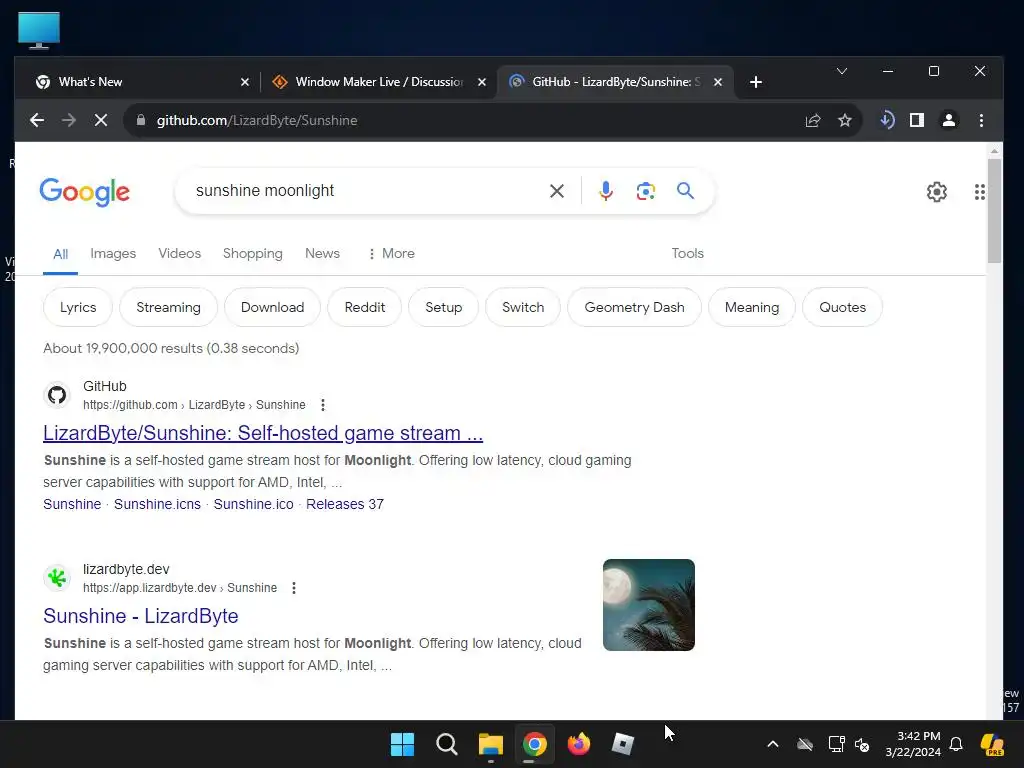
Task: Select the Images search tab
Action: (x=113, y=253)
